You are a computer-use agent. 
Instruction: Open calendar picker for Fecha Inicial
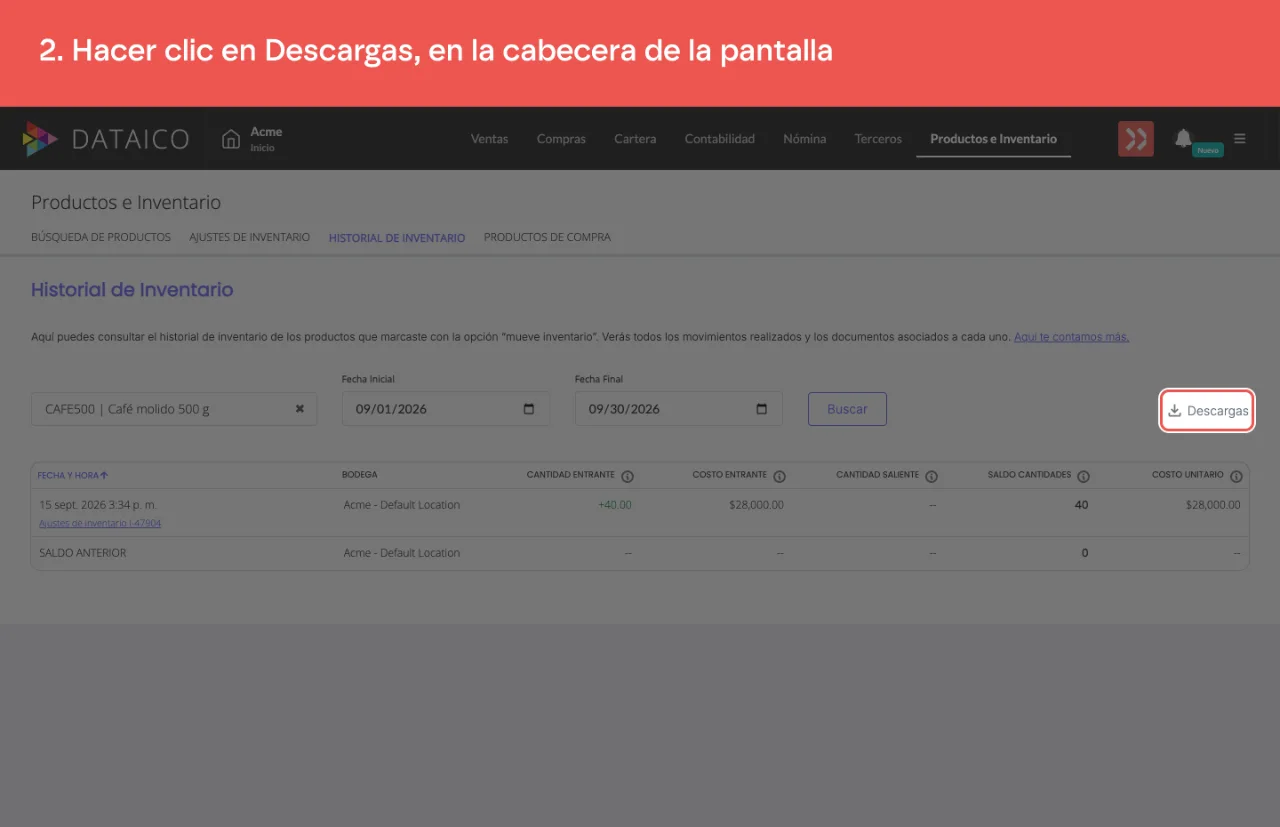coord(529,409)
